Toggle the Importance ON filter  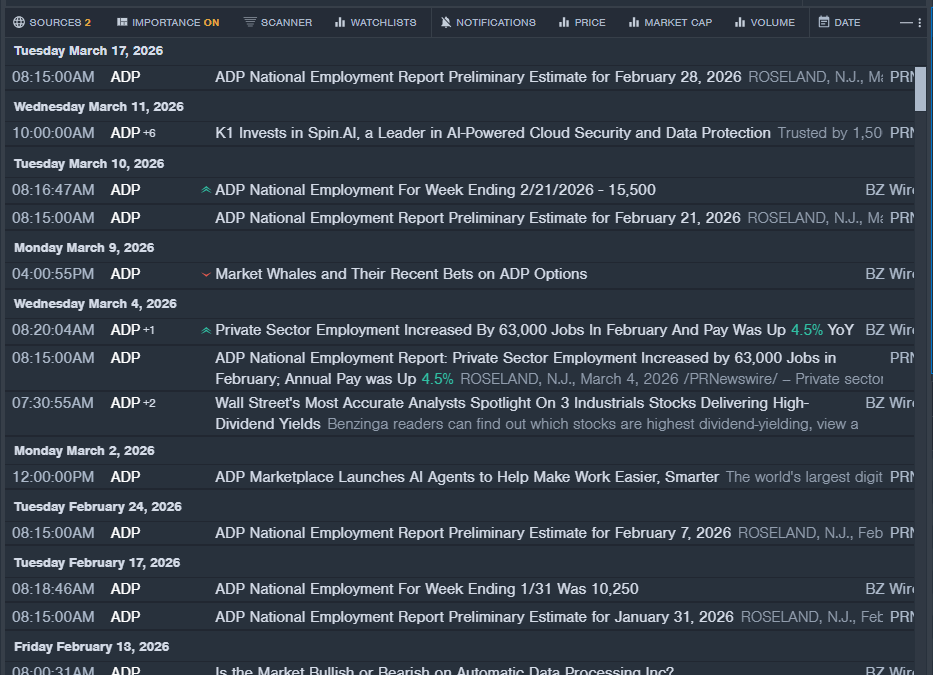[x=167, y=22]
